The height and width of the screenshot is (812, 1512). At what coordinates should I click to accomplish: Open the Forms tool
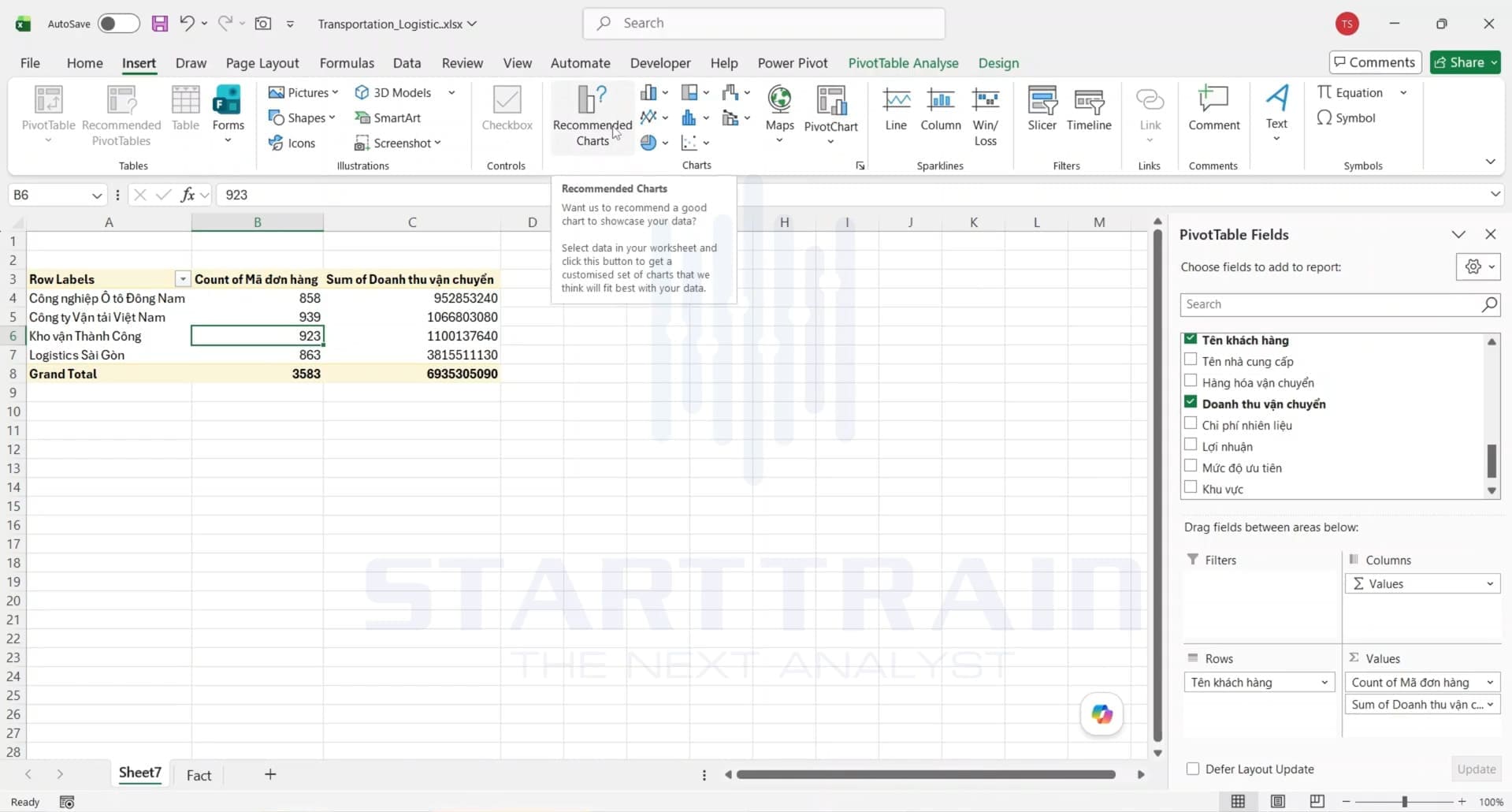click(228, 114)
